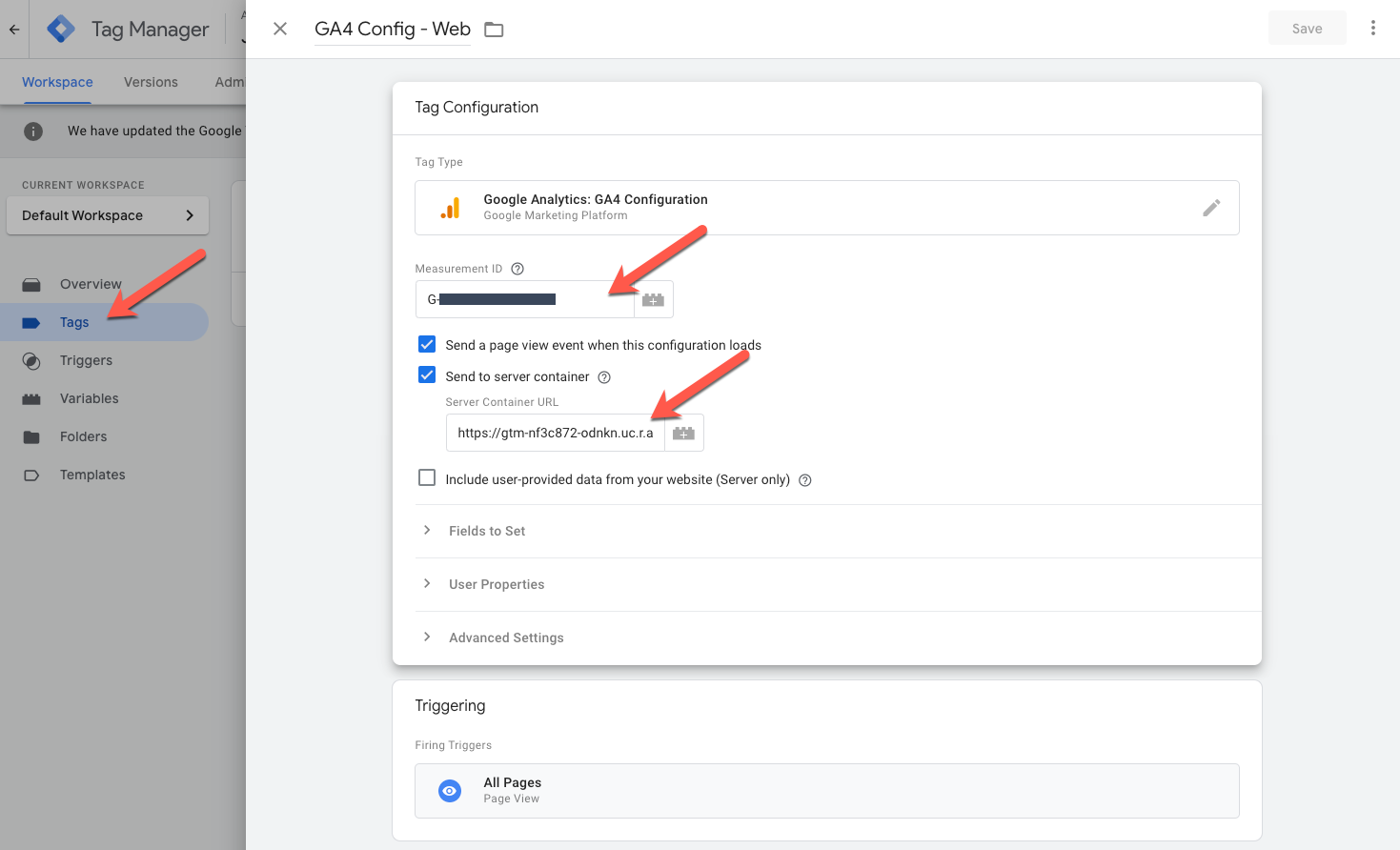The image size is (1400, 850).
Task: Open Templates in the sidebar
Action: click(92, 475)
